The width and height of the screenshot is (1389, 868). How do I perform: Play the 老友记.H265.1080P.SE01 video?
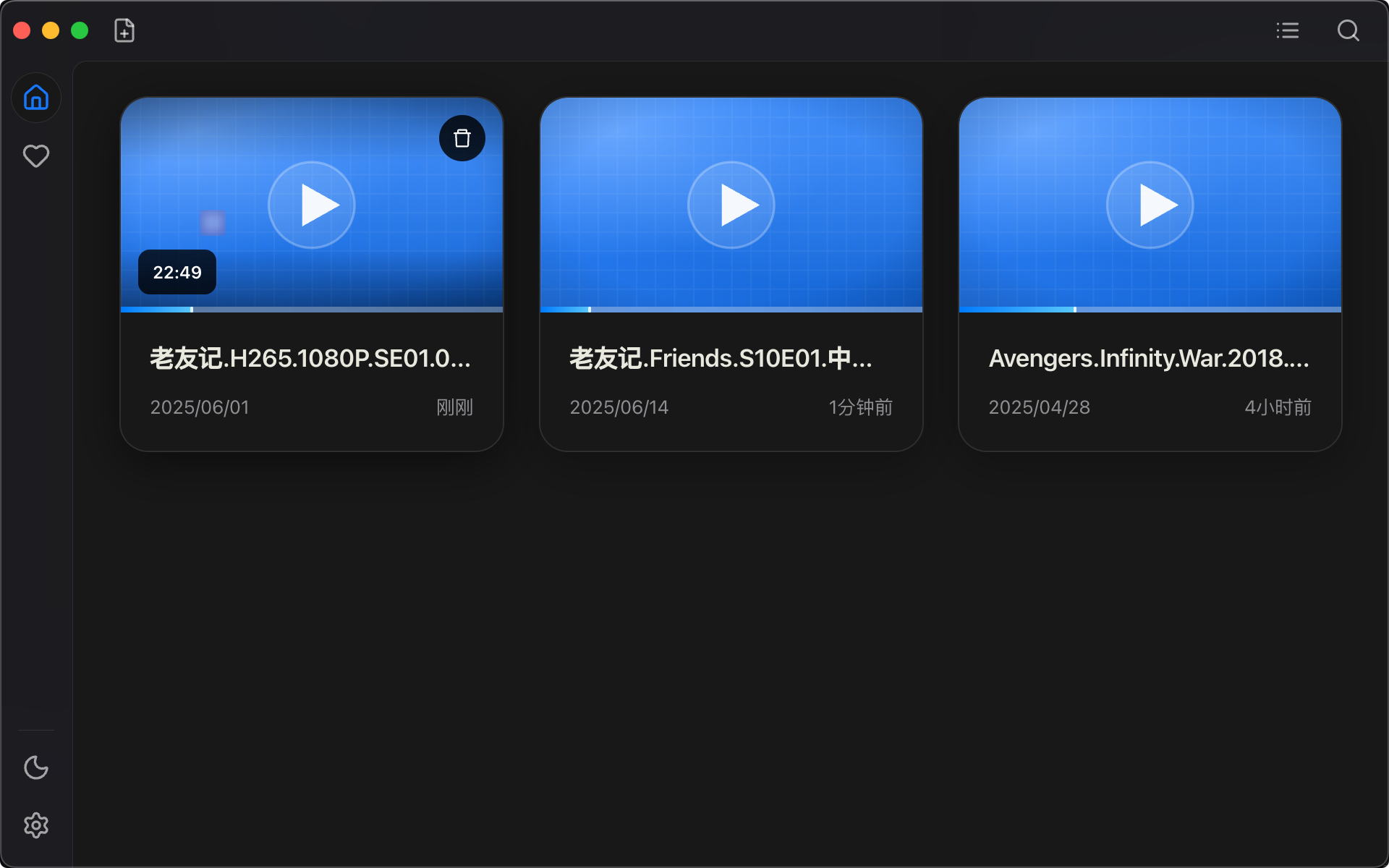[312, 205]
